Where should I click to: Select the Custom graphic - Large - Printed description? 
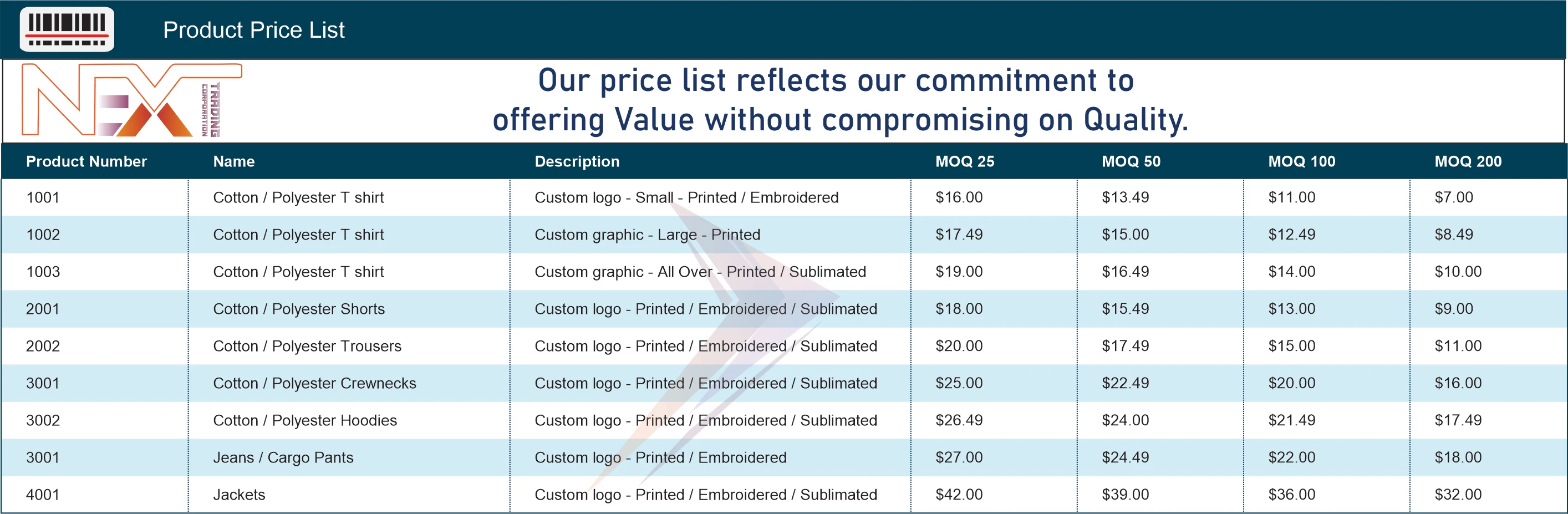click(647, 235)
